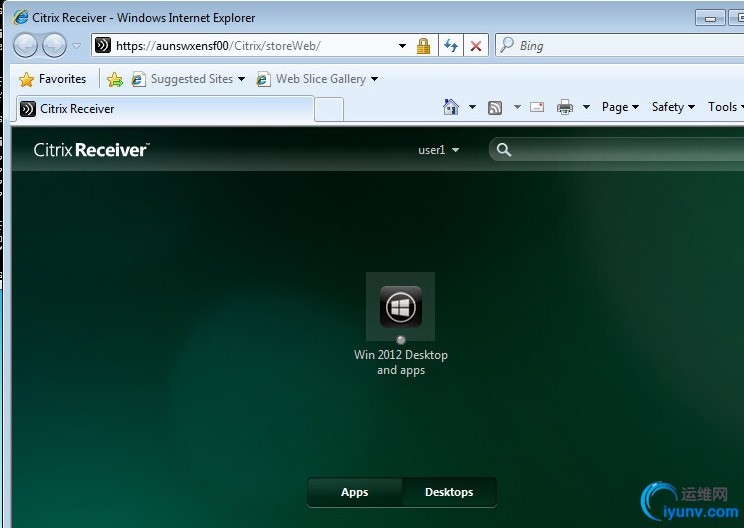Click the Print icon
The image size is (744, 528).
tap(565, 107)
